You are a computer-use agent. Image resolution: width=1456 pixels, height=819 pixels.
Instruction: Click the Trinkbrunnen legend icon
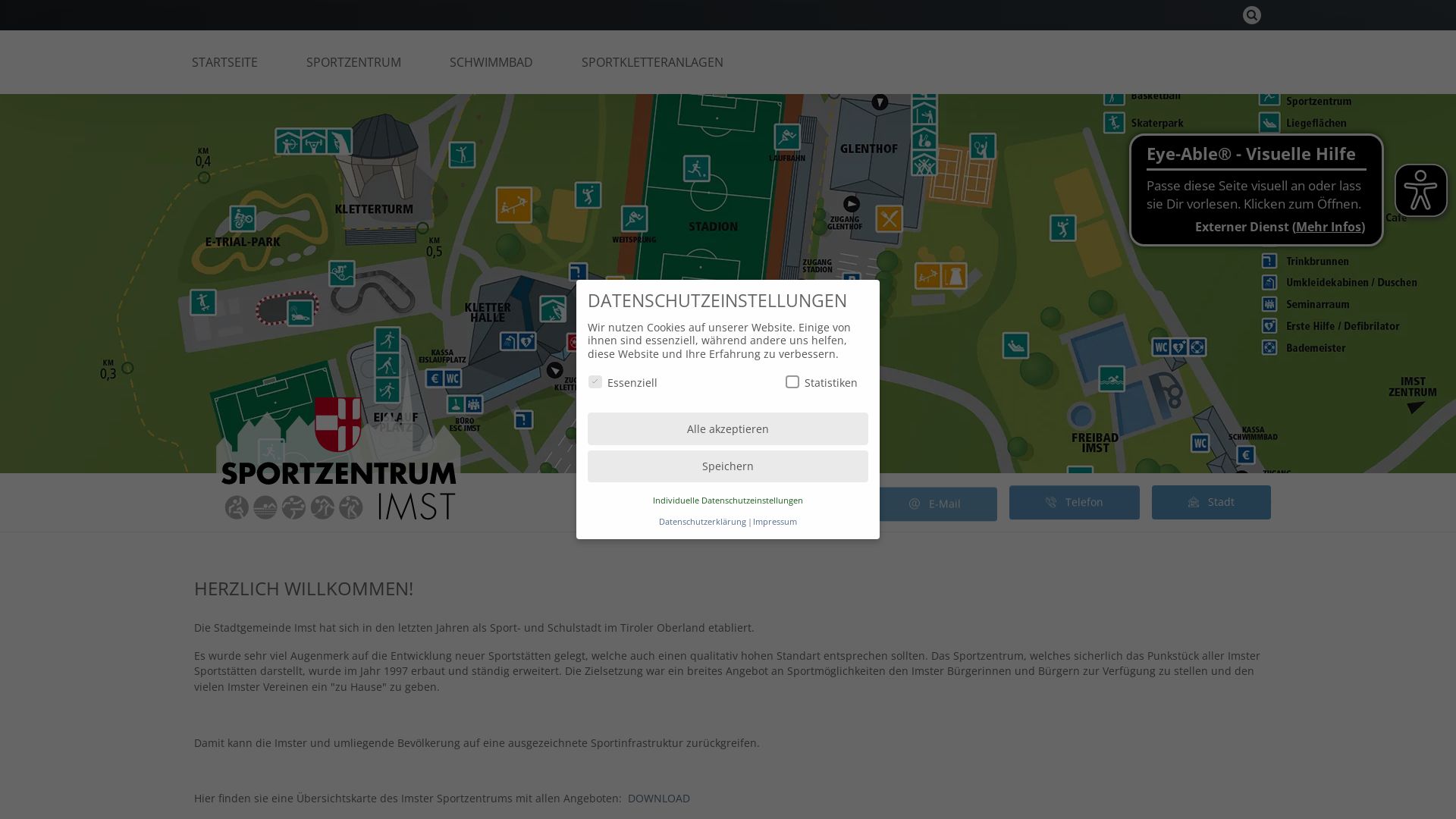[1269, 261]
